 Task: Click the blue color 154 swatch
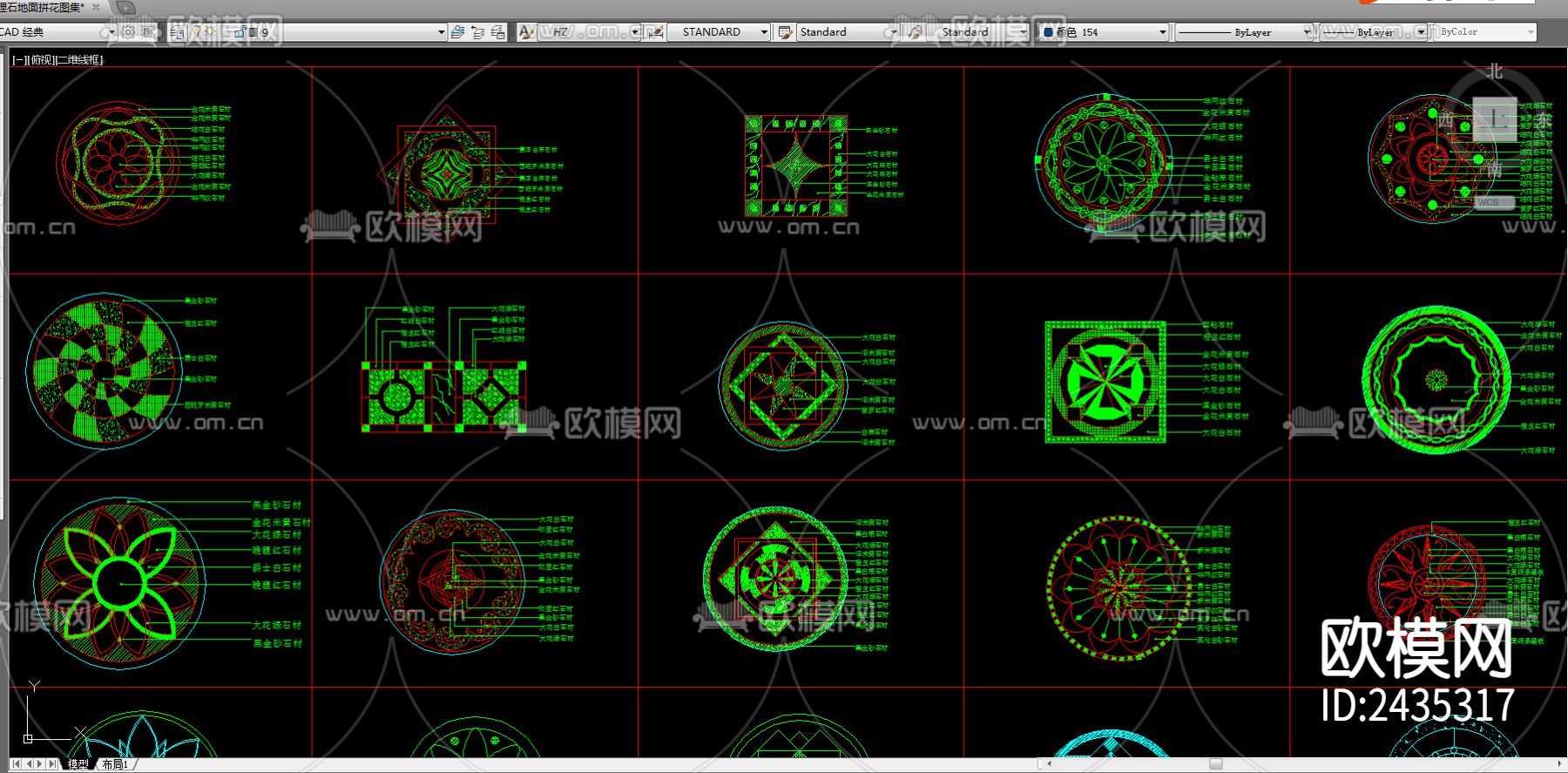pos(1048,32)
